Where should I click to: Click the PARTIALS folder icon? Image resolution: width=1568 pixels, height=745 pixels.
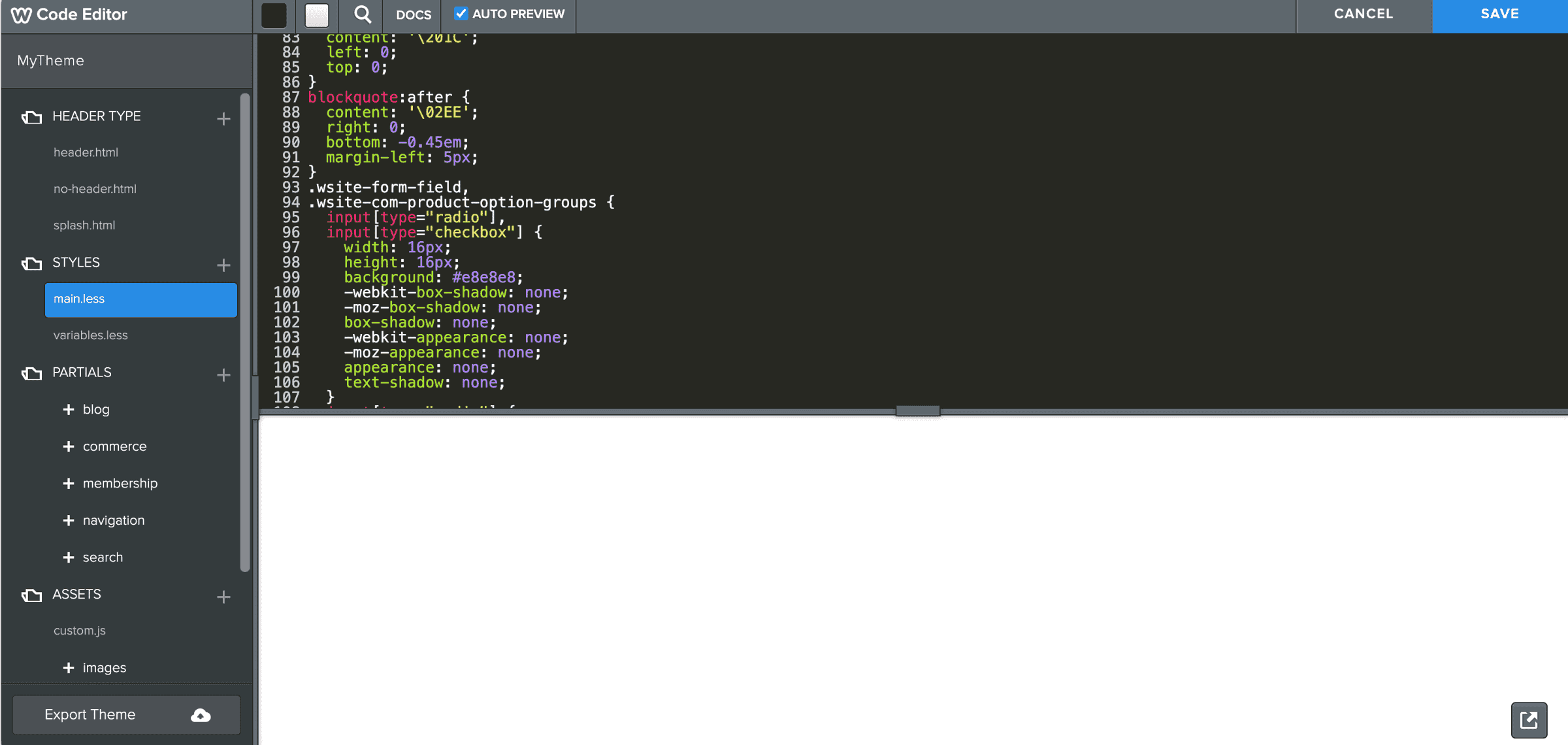(x=31, y=373)
